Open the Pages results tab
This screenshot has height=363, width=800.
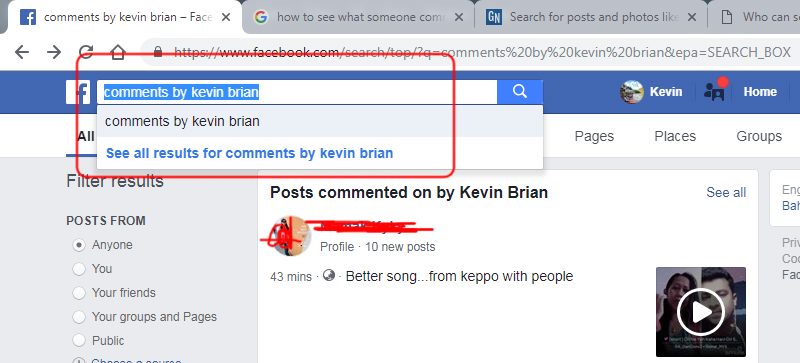594,136
